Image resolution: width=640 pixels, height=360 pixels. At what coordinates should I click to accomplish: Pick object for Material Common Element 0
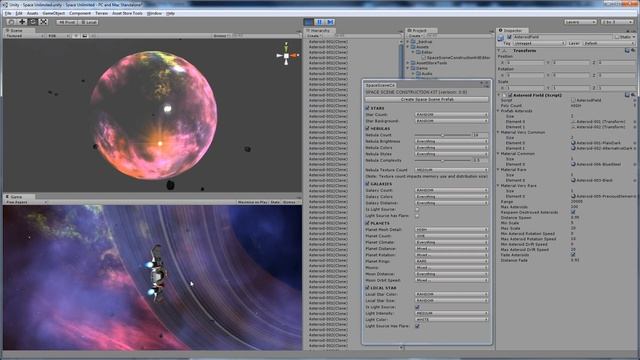634,164
